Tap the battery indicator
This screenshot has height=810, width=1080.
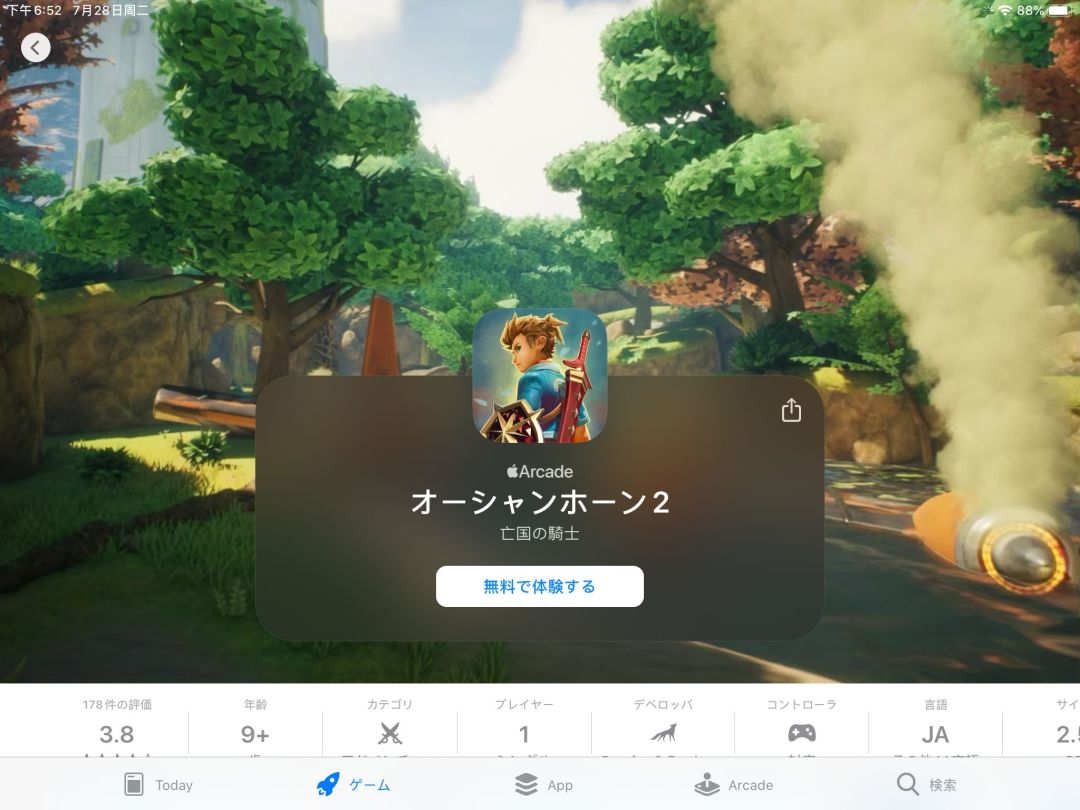(x=1061, y=10)
